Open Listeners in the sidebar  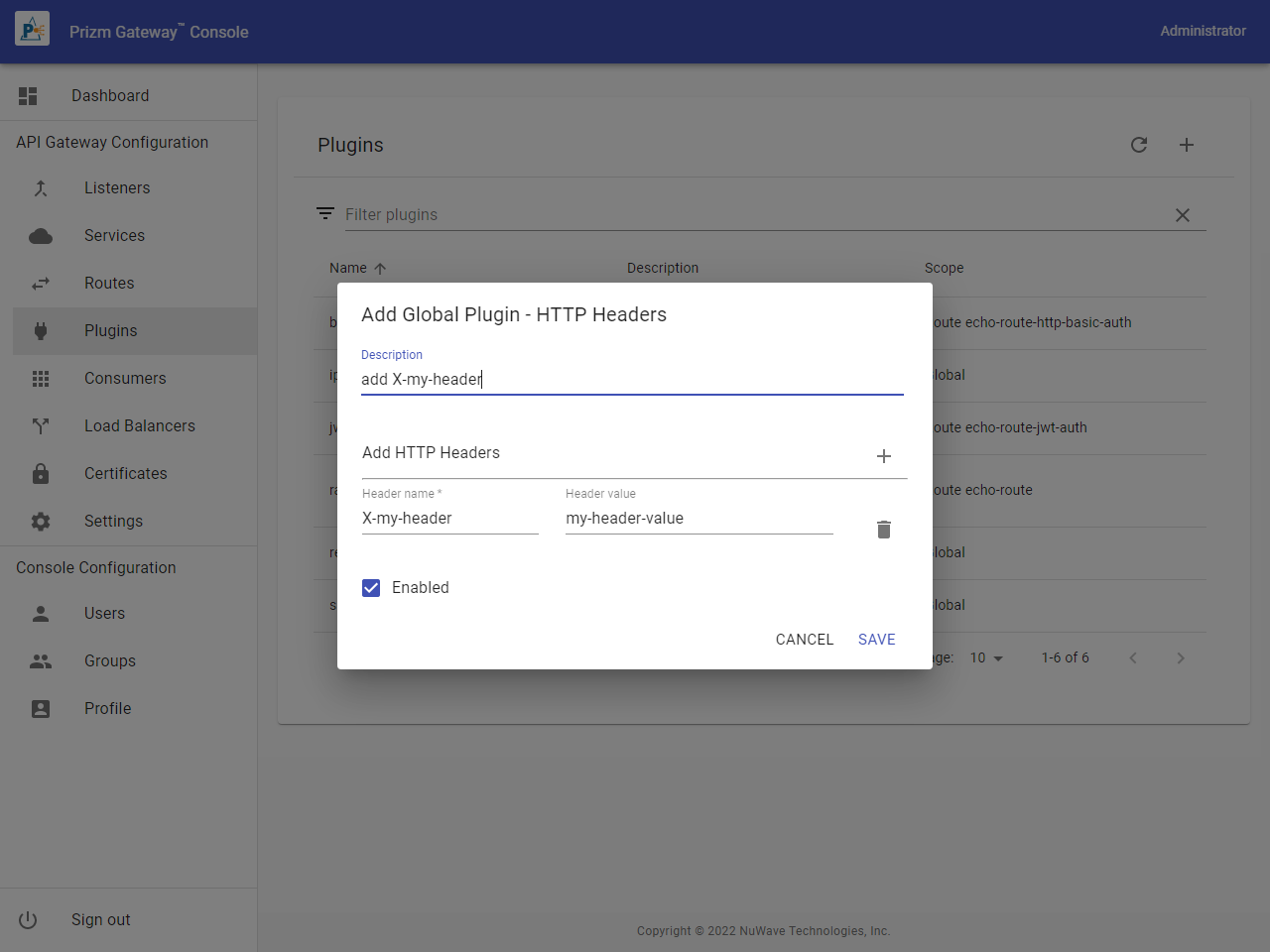tap(117, 188)
